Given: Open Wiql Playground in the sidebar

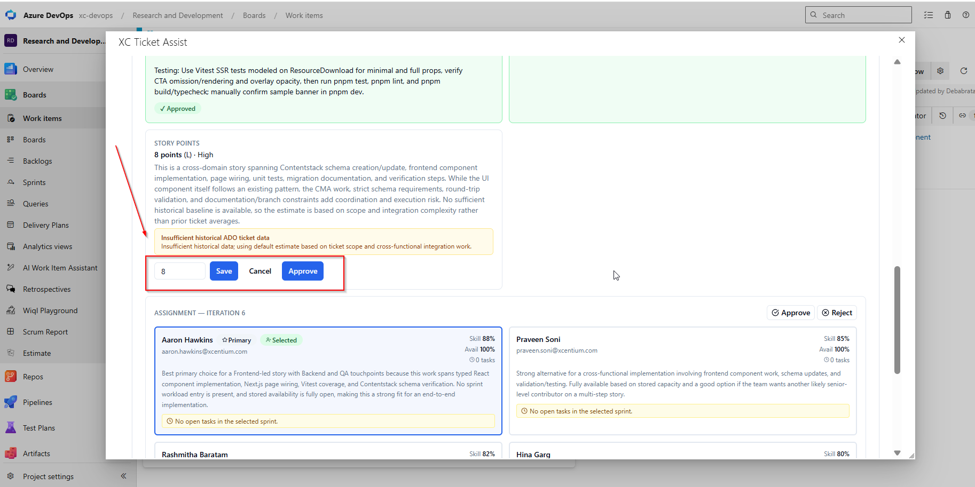Looking at the screenshot, I should coord(52,310).
